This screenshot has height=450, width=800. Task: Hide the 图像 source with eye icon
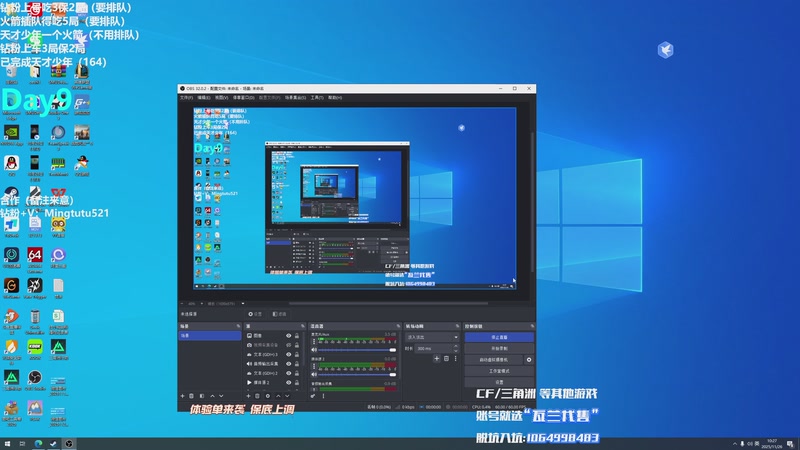(x=289, y=336)
